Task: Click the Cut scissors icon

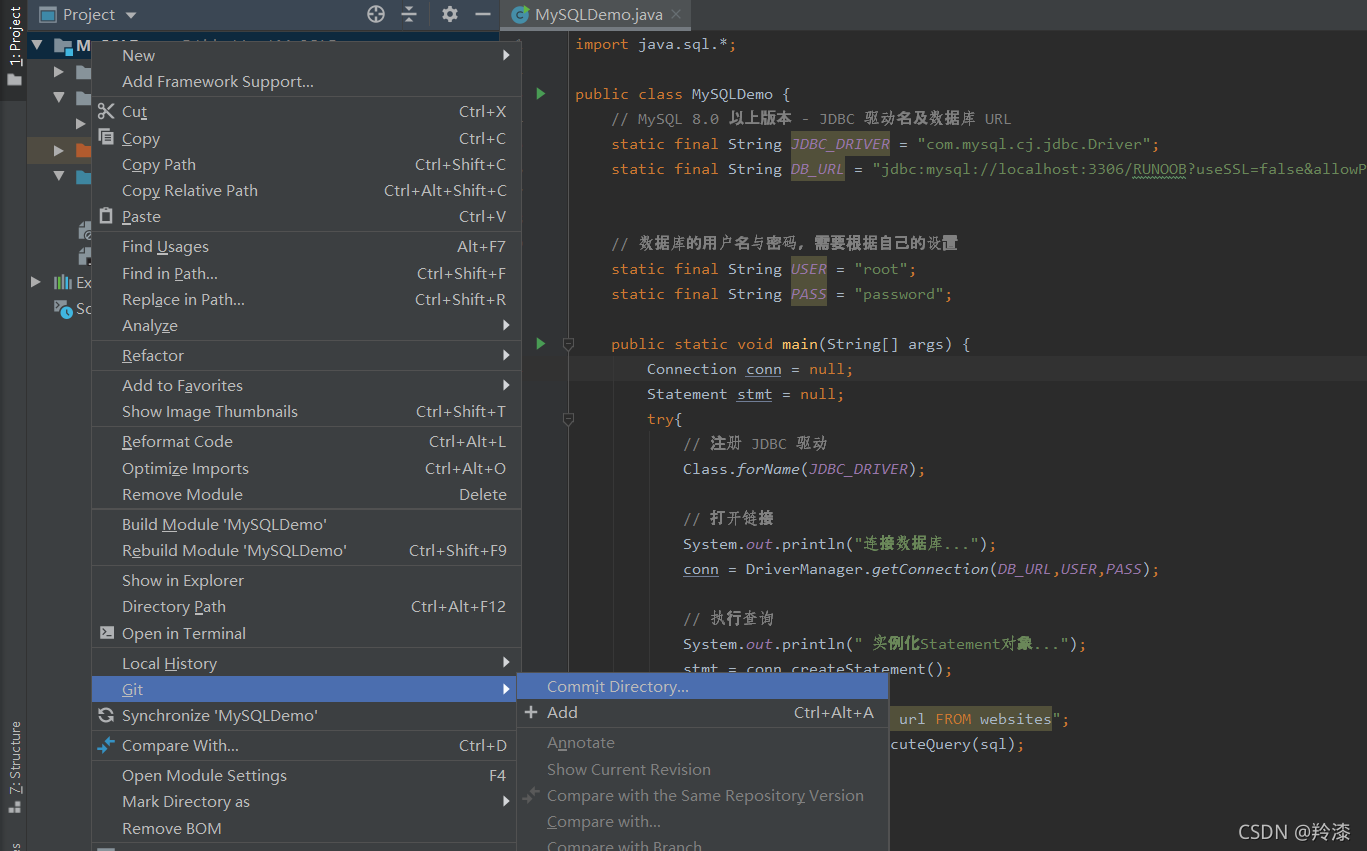Action: tap(107, 111)
